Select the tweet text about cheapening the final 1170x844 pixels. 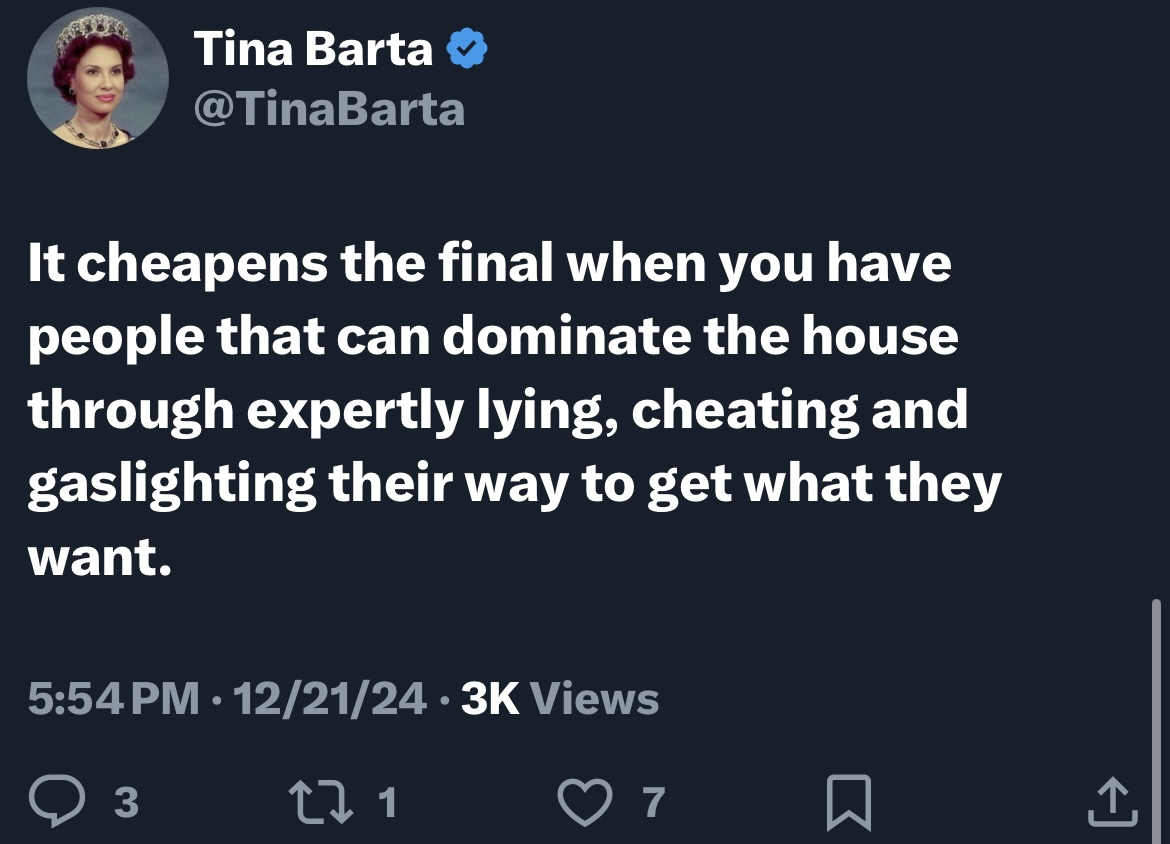515,409
